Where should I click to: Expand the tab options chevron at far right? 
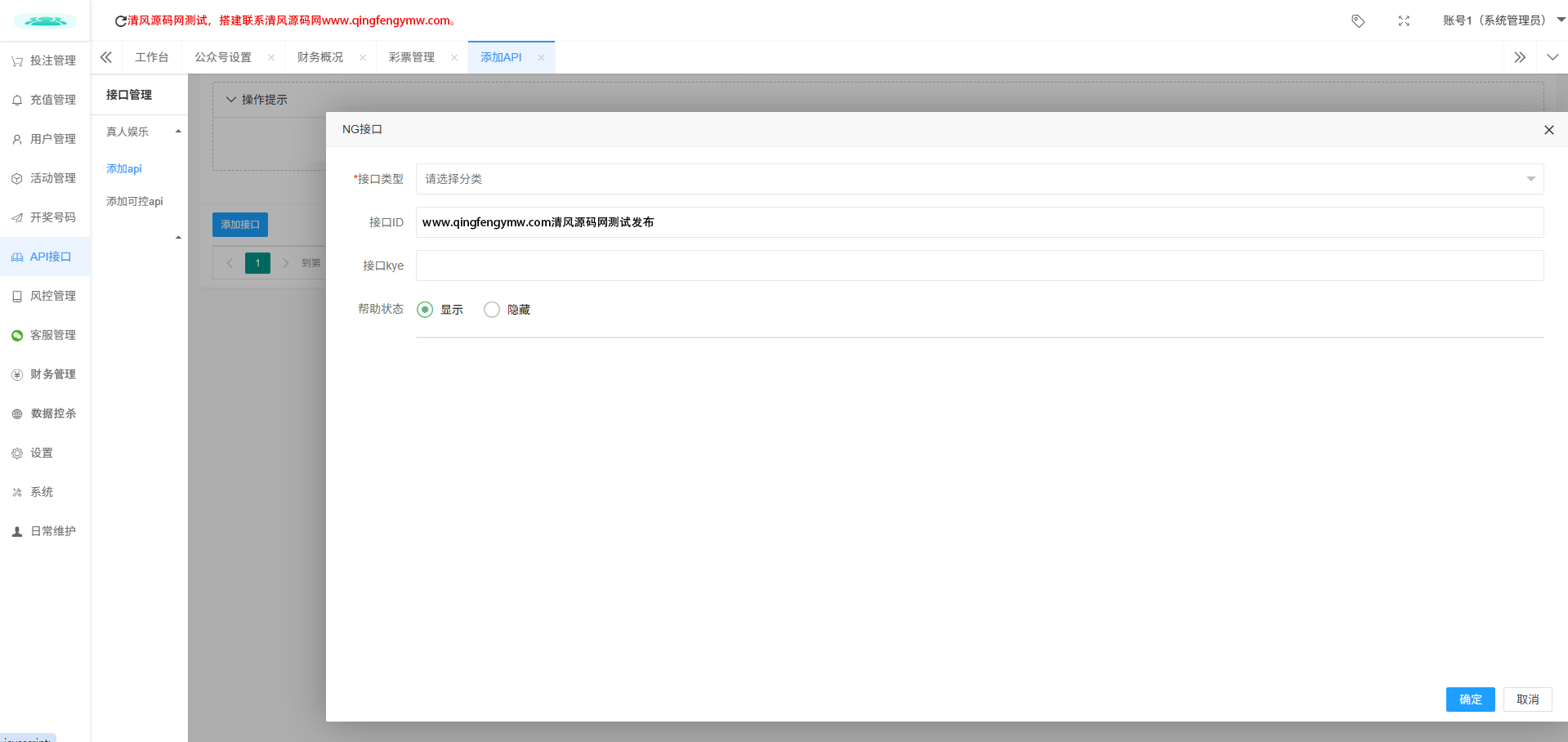click(x=1552, y=57)
